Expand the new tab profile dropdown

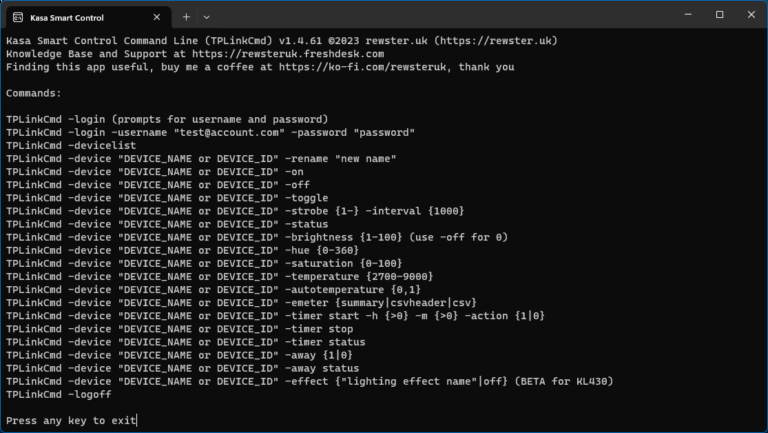(207, 17)
